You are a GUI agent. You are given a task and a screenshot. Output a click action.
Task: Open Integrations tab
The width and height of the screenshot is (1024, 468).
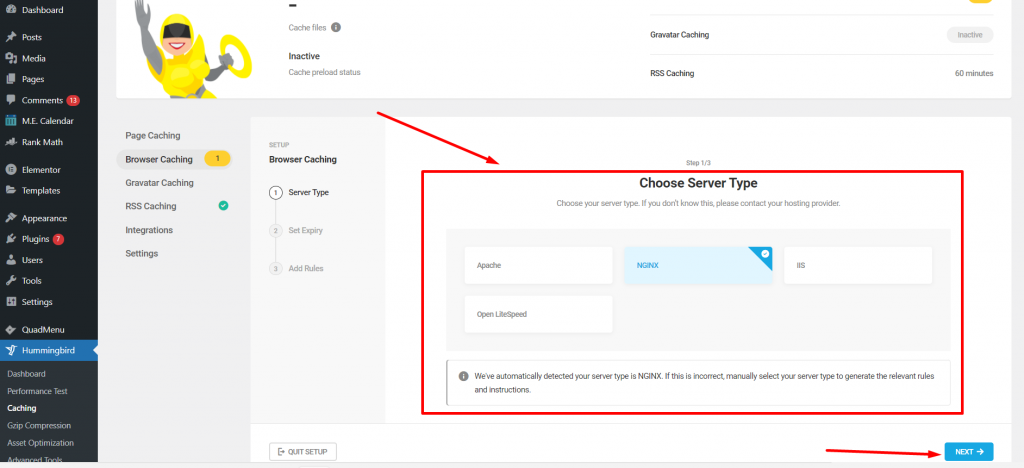tap(149, 230)
